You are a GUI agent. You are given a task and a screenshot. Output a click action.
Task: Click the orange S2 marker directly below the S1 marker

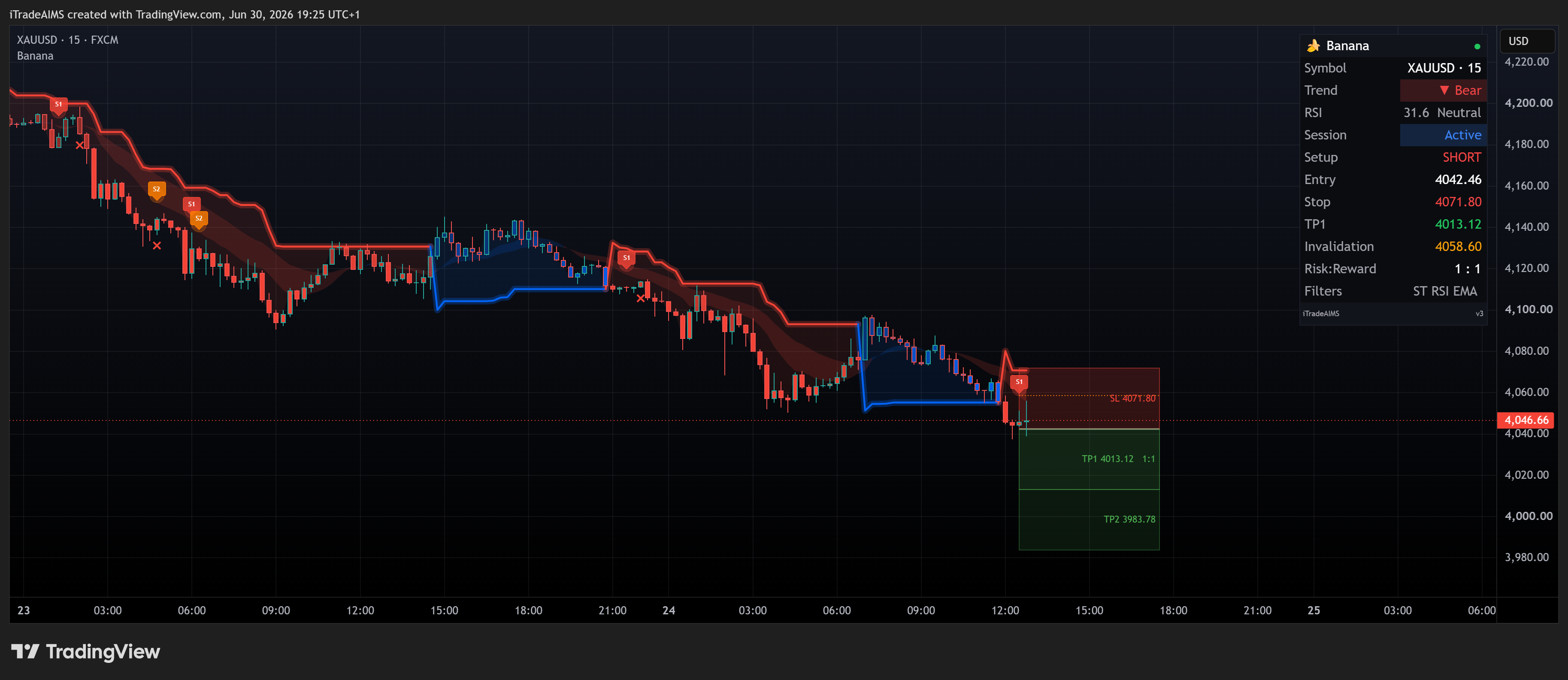coord(198,219)
